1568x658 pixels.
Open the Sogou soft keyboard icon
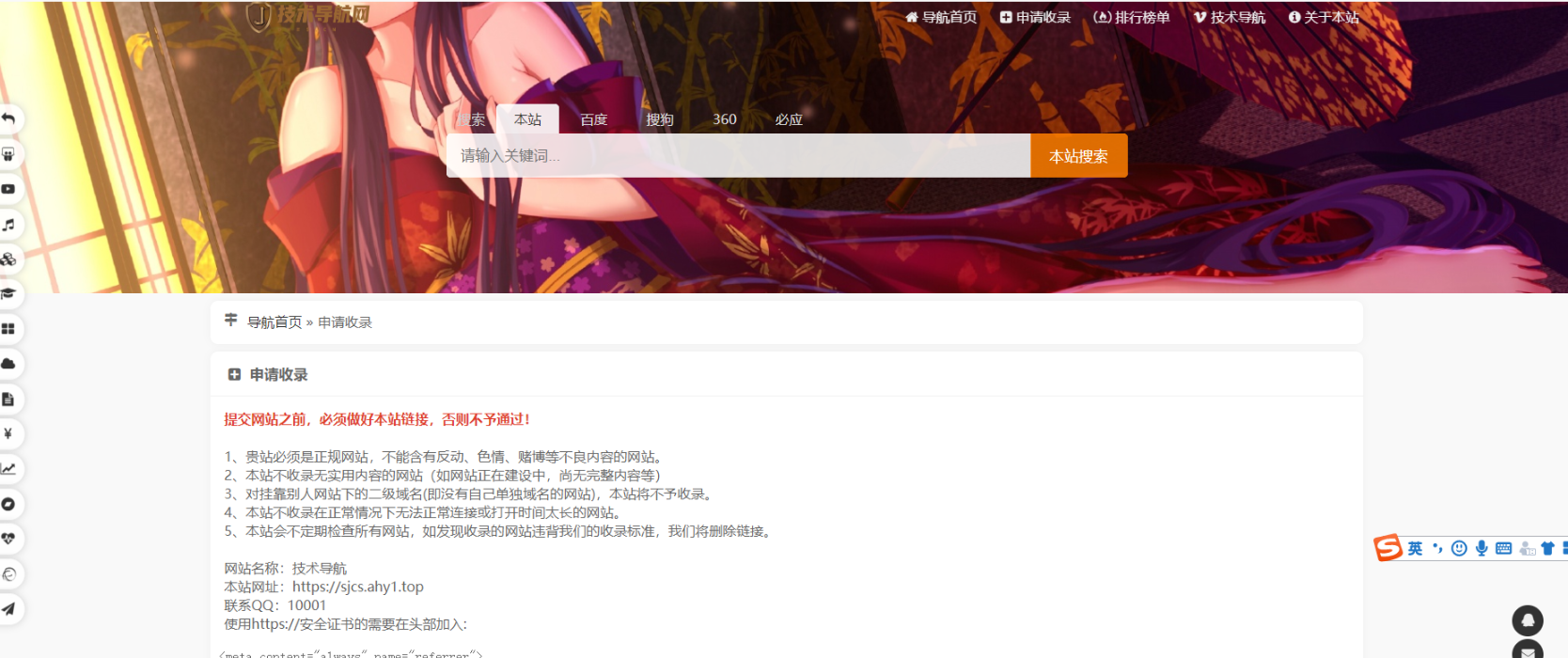click(x=1504, y=548)
